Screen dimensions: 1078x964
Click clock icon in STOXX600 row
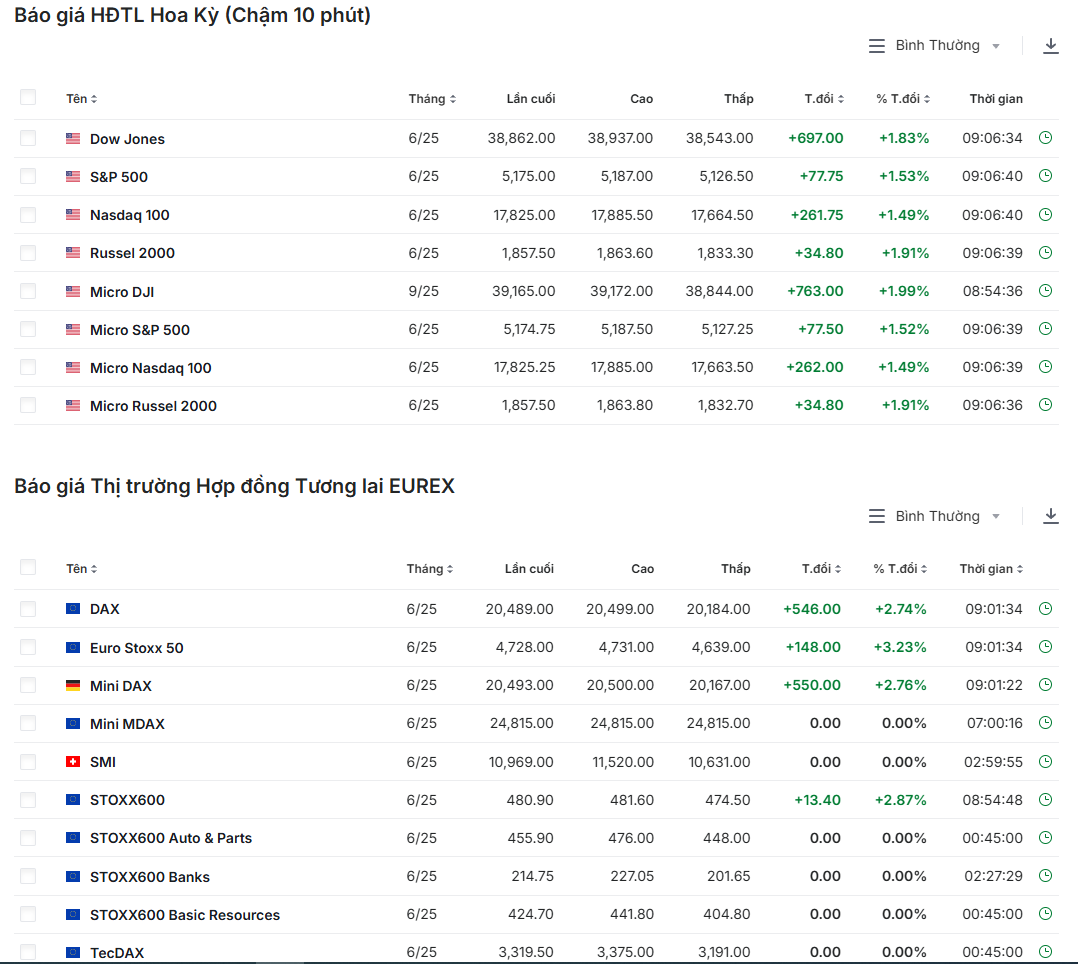tap(1045, 799)
